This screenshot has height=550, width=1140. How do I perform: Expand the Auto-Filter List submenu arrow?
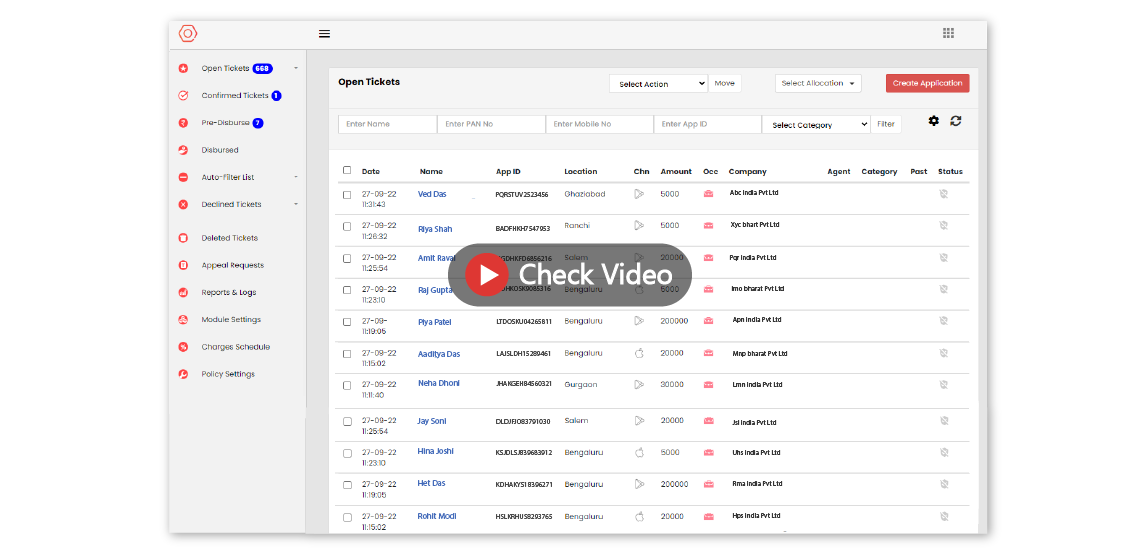[x=296, y=177]
